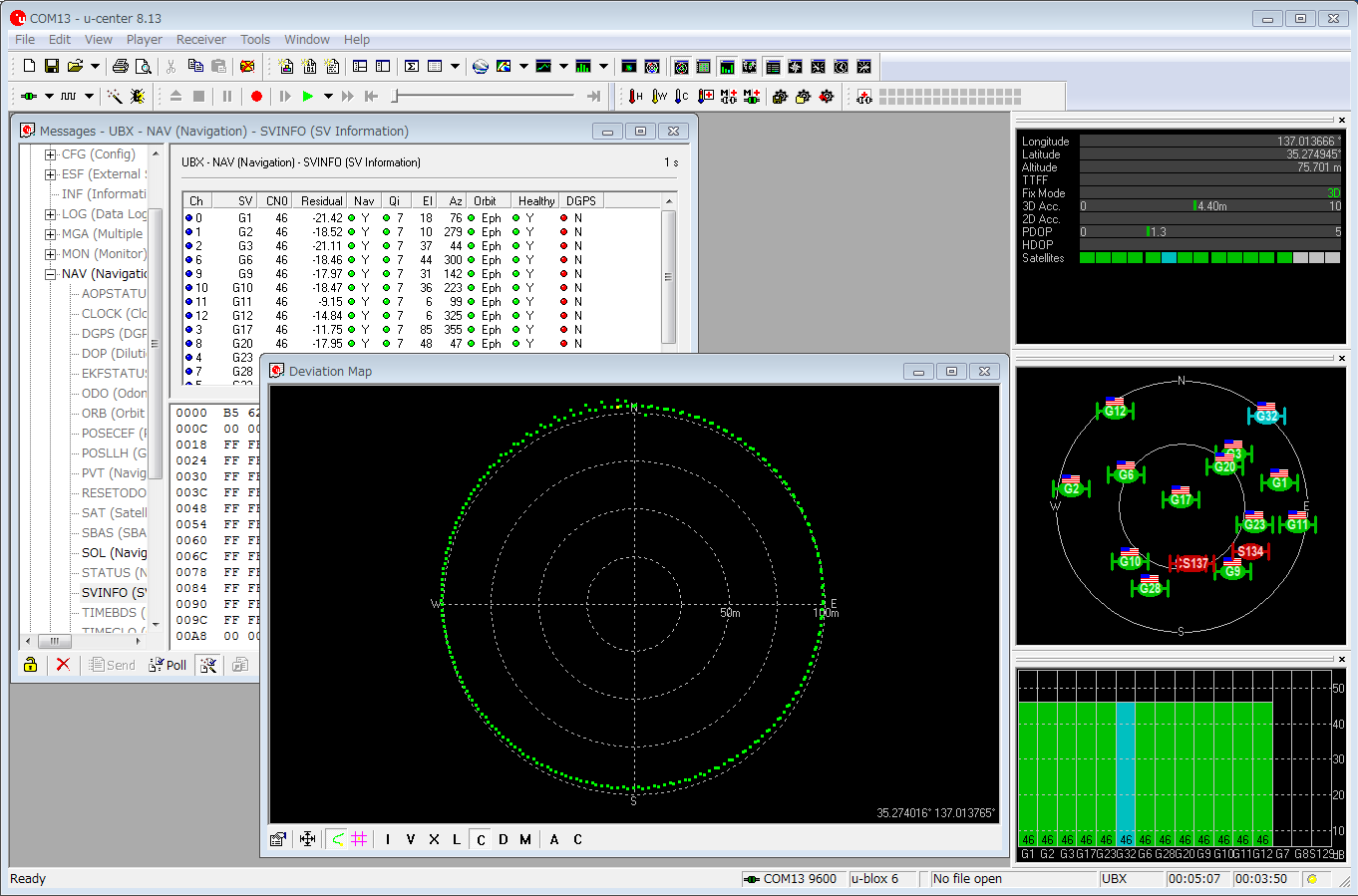
Task: Click the Send button
Action: [110, 665]
